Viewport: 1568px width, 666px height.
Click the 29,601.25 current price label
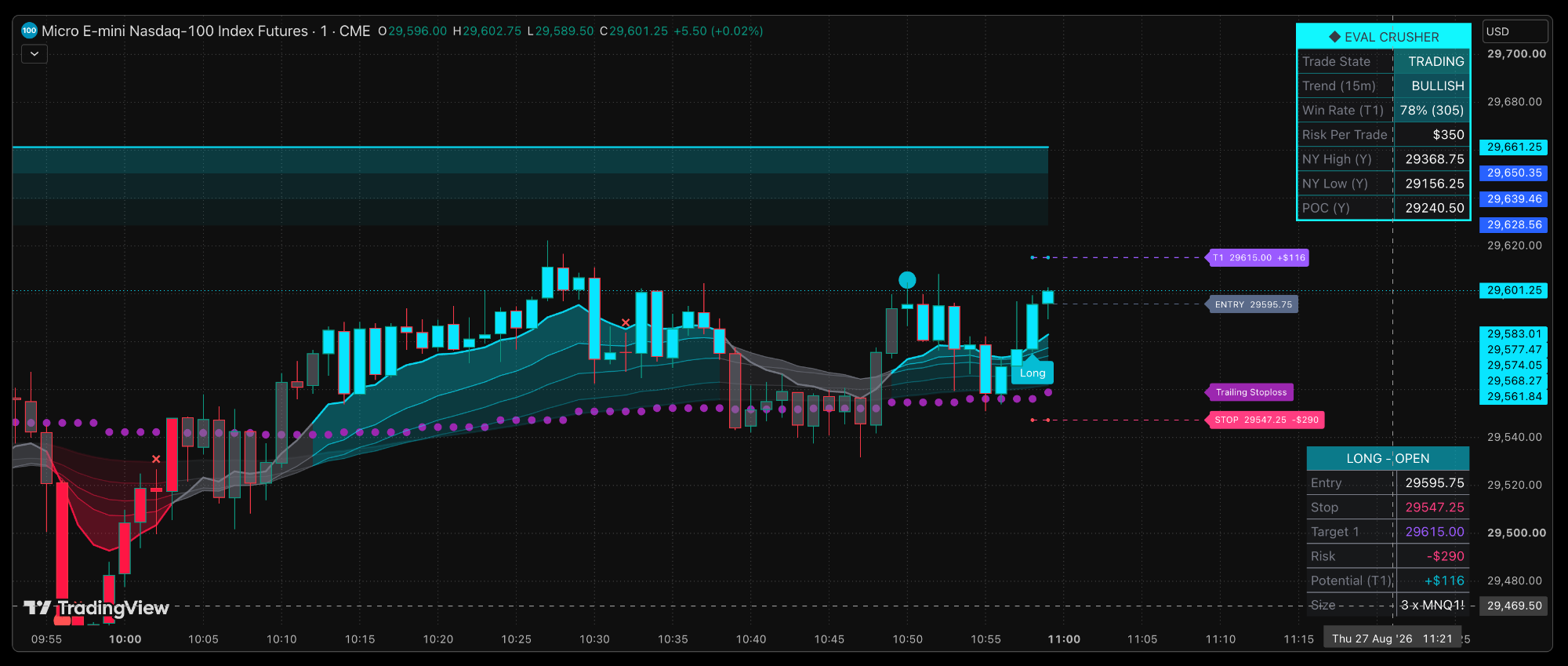tap(1513, 290)
